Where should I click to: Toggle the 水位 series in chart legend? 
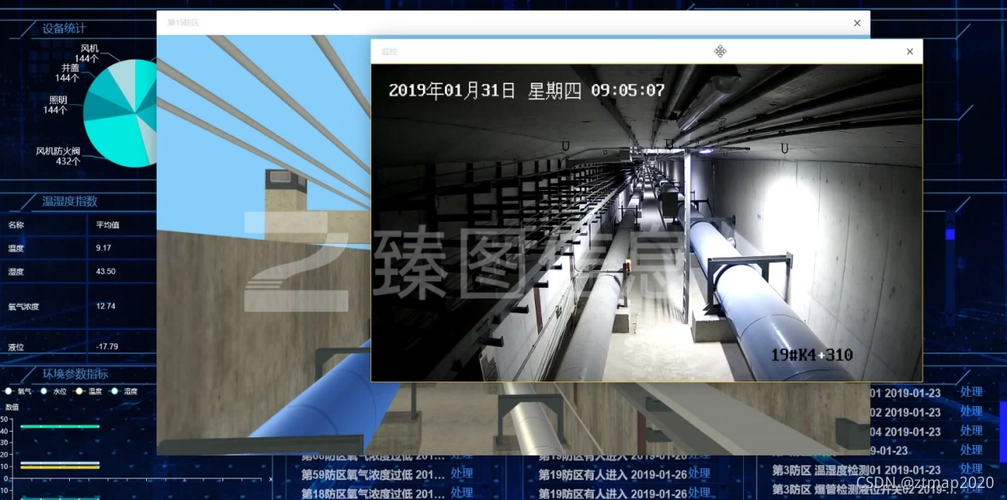(53, 391)
